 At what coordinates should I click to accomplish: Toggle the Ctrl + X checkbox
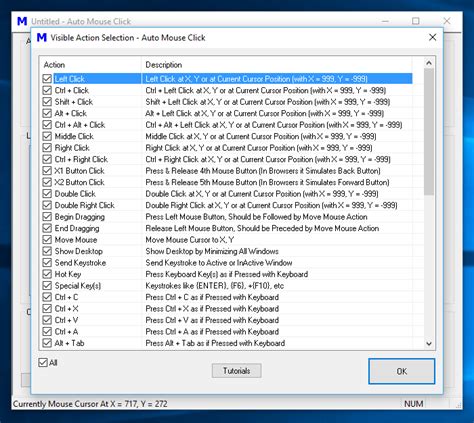pyautogui.click(x=47, y=309)
